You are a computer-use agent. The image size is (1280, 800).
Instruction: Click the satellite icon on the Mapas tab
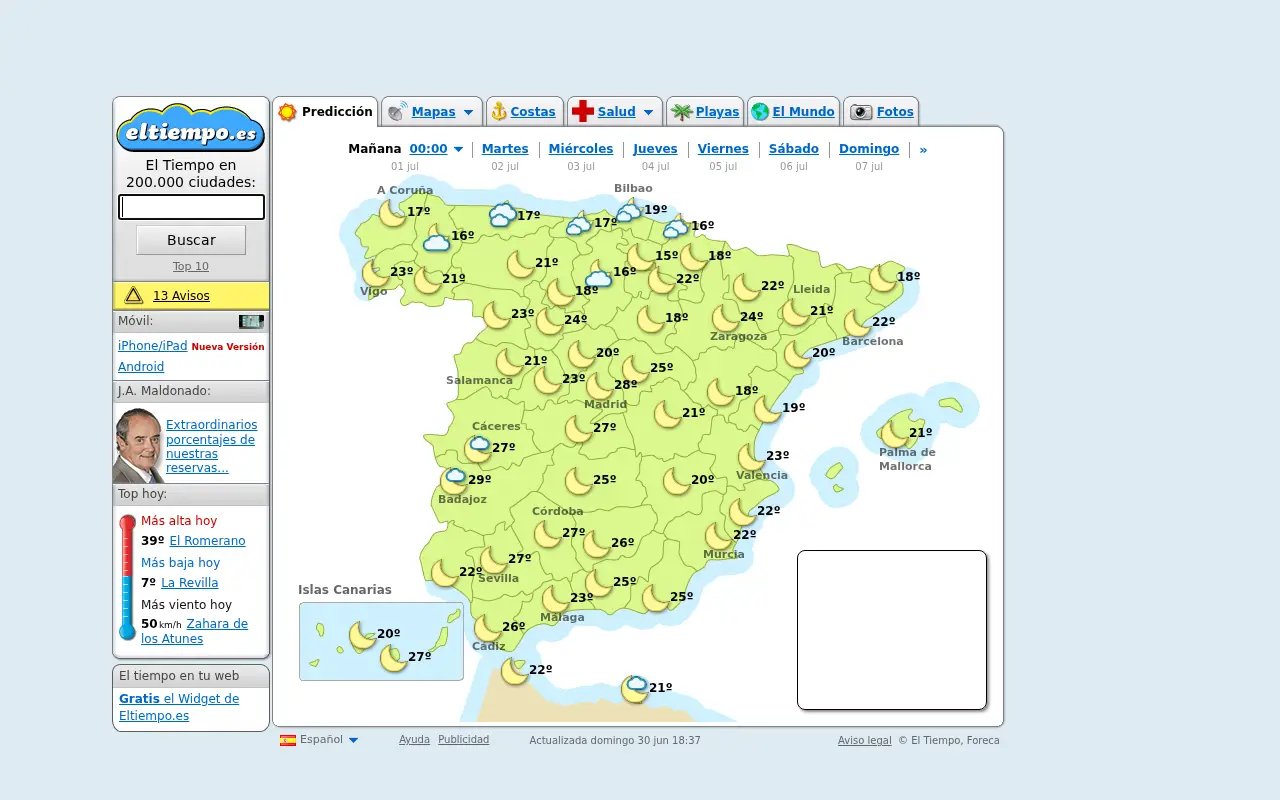point(397,112)
